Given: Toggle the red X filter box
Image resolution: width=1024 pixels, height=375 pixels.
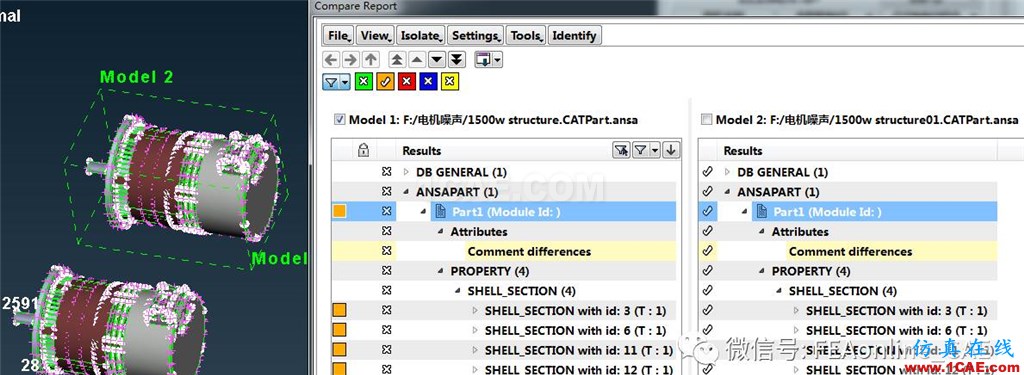Looking at the screenshot, I should pos(407,82).
